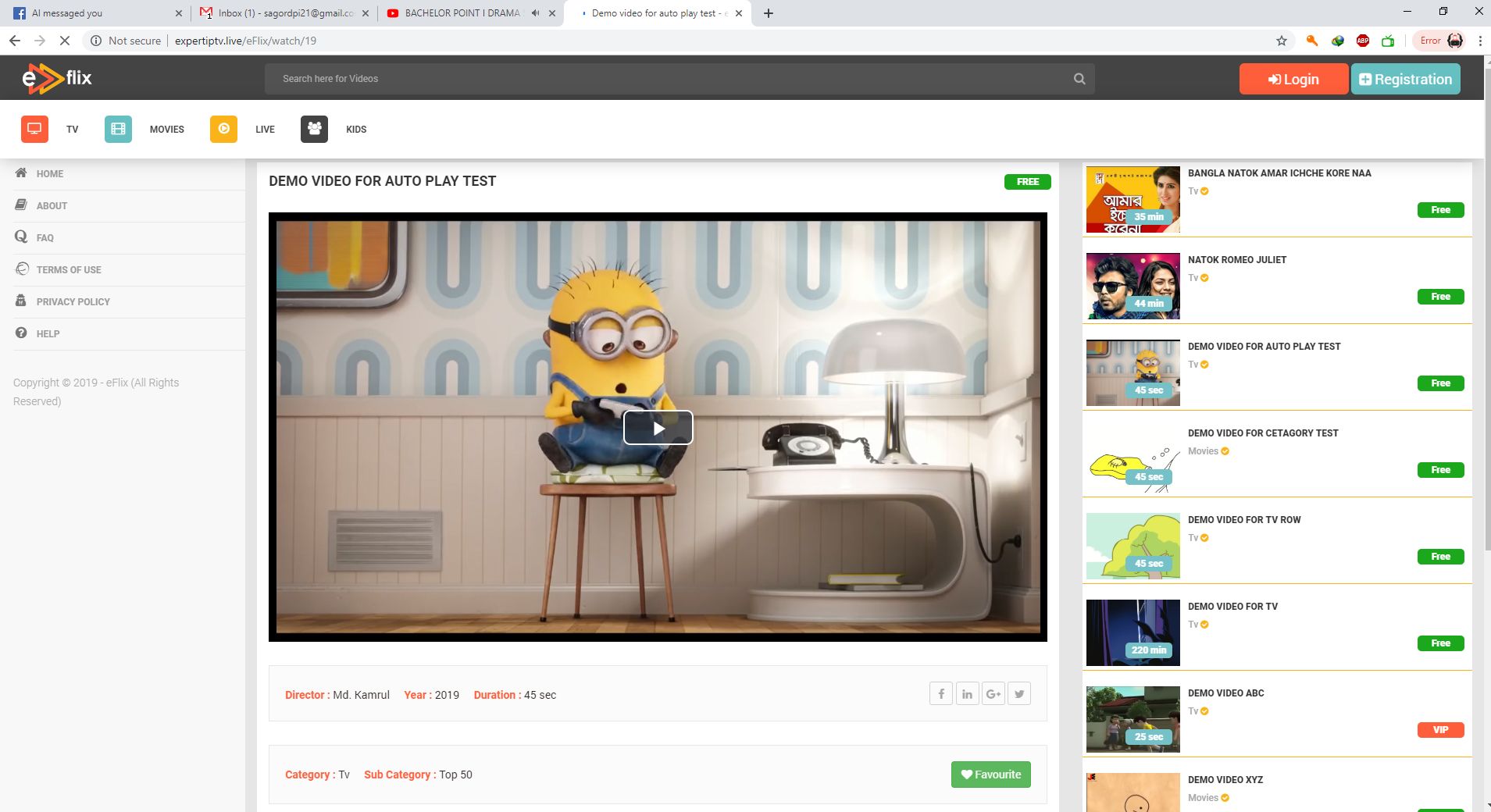Open Chrome menu three dots
This screenshot has width=1491, height=812.
coord(1480,41)
